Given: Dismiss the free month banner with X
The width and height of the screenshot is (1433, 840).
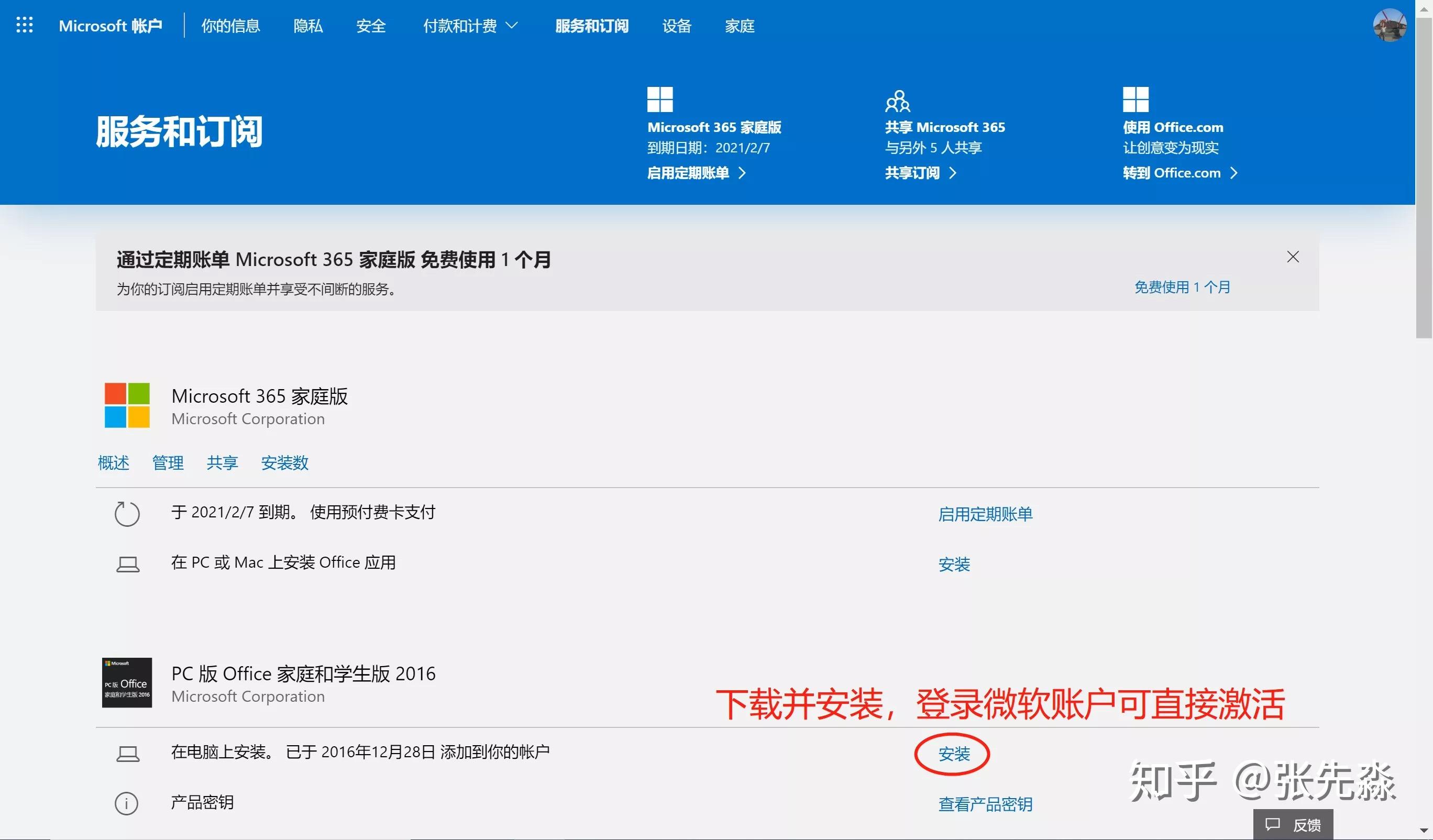Looking at the screenshot, I should coord(1293,257).
